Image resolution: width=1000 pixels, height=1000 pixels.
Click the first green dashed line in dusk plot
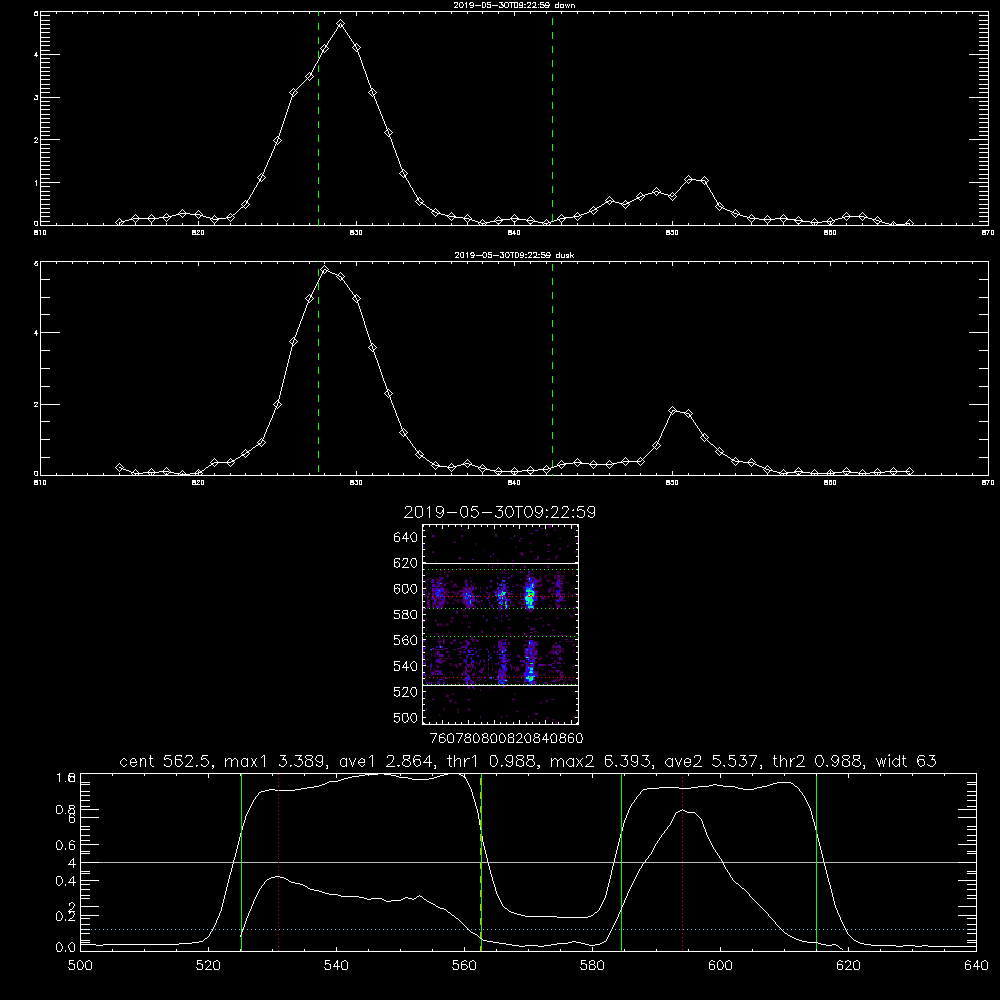(x=318, y=368)
